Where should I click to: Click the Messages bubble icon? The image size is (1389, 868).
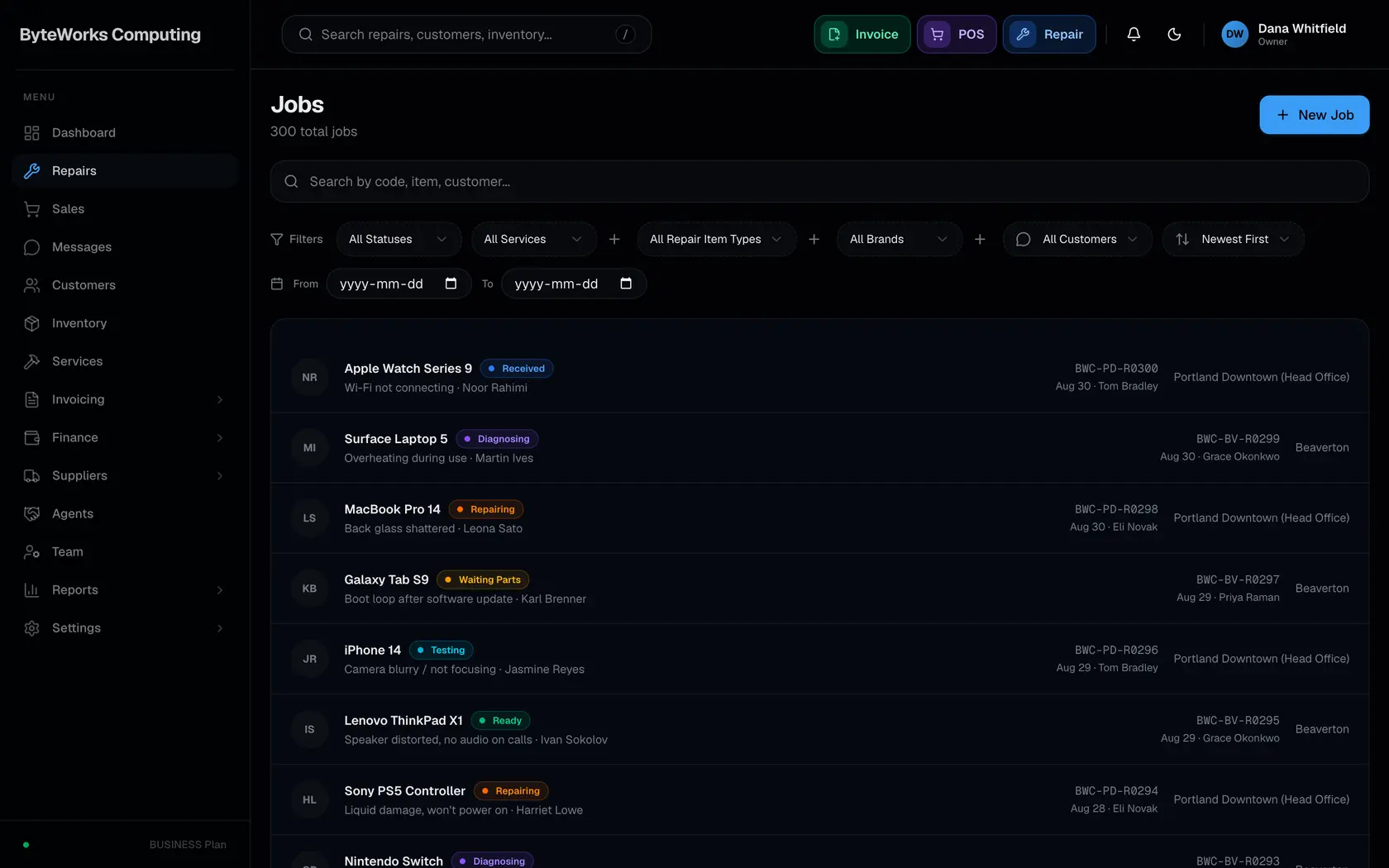[x=32, y=247]
